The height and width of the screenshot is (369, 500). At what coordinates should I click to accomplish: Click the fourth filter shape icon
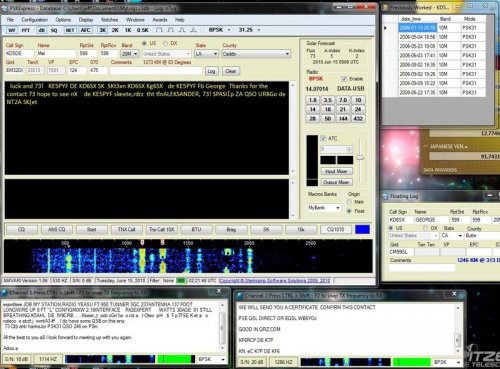click(x=193, y=30)
